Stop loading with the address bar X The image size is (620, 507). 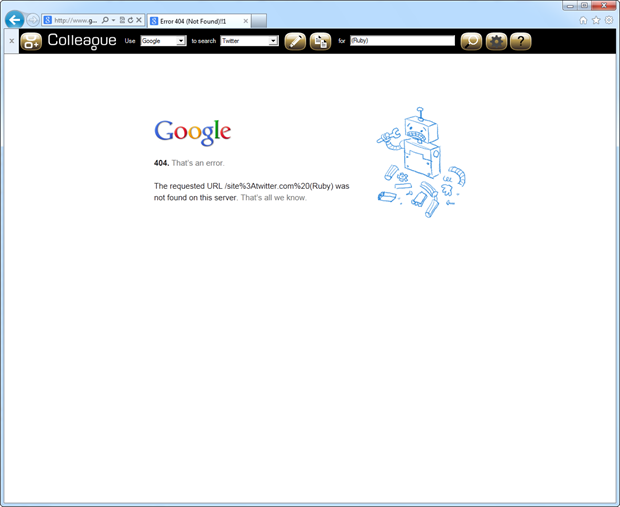point(139,20)
